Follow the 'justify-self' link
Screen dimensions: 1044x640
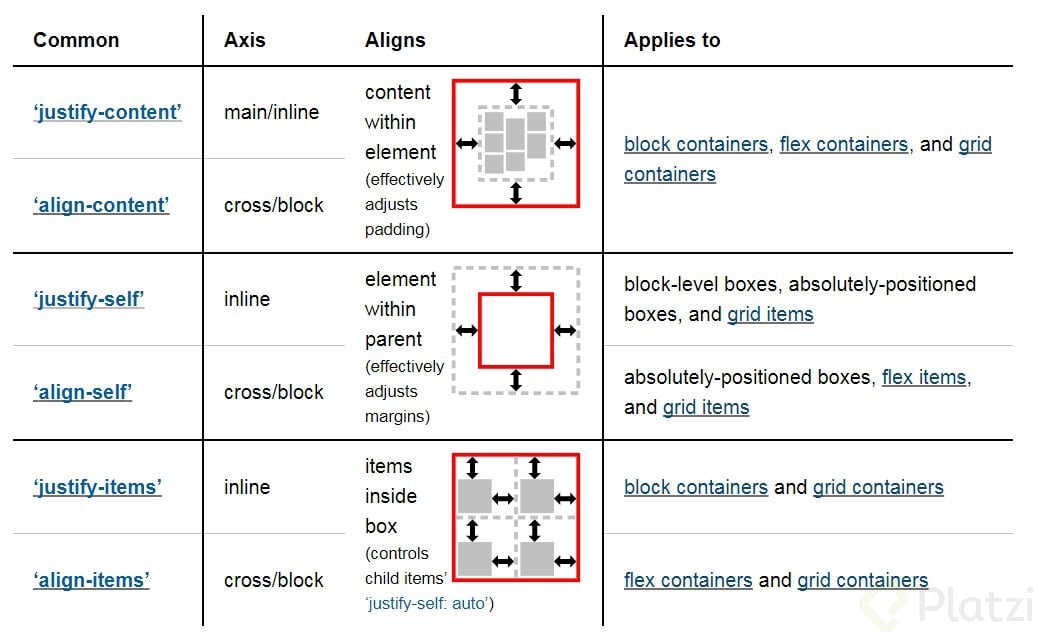[89, 299]
